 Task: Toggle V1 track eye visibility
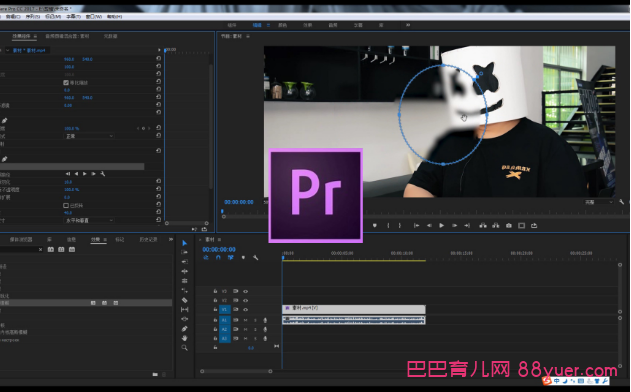245,309
